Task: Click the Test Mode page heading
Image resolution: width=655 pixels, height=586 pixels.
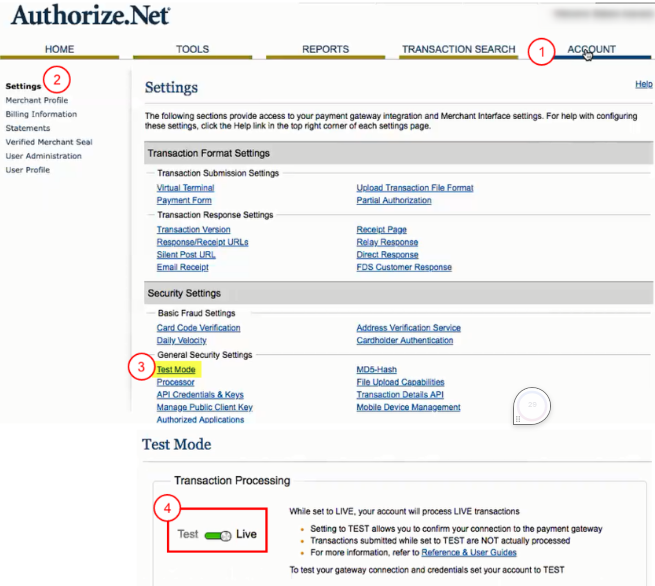Action: pyautogui.click(x=176, y=444)
